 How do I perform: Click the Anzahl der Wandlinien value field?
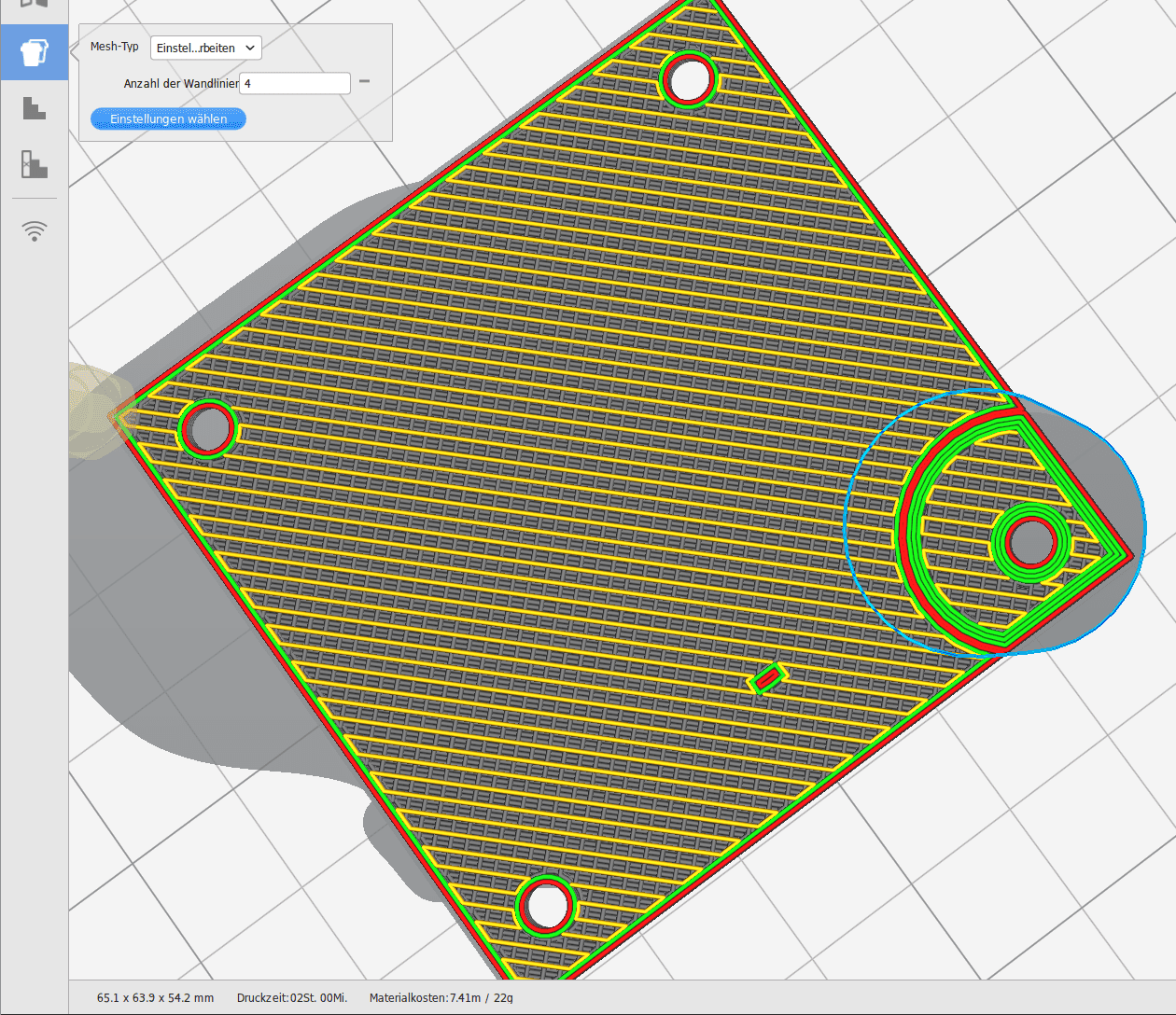click(295, 83)
